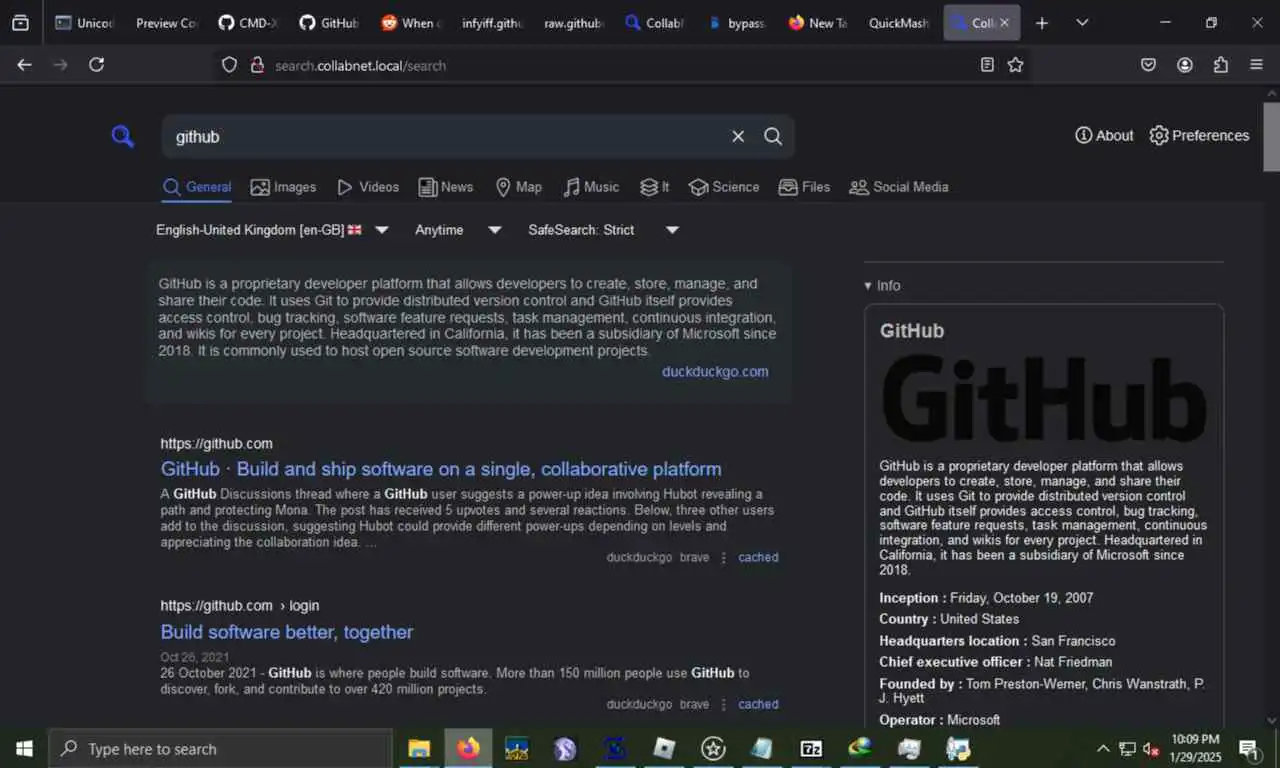The image size is (1280, 768).
Task: Open more options for first result
Action: click(x=724, y=557)
